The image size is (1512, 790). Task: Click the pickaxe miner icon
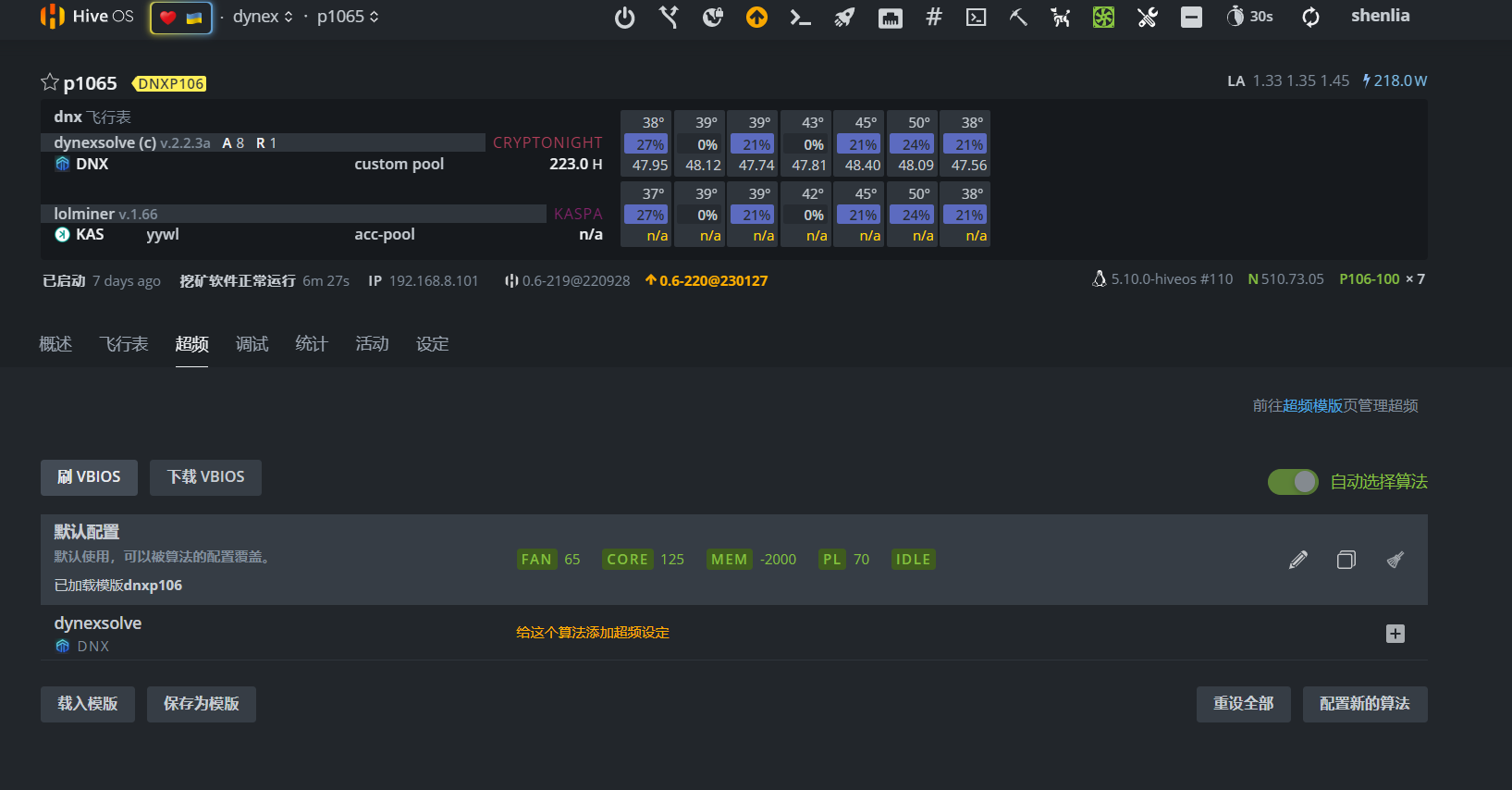(x=1018, y=17)
